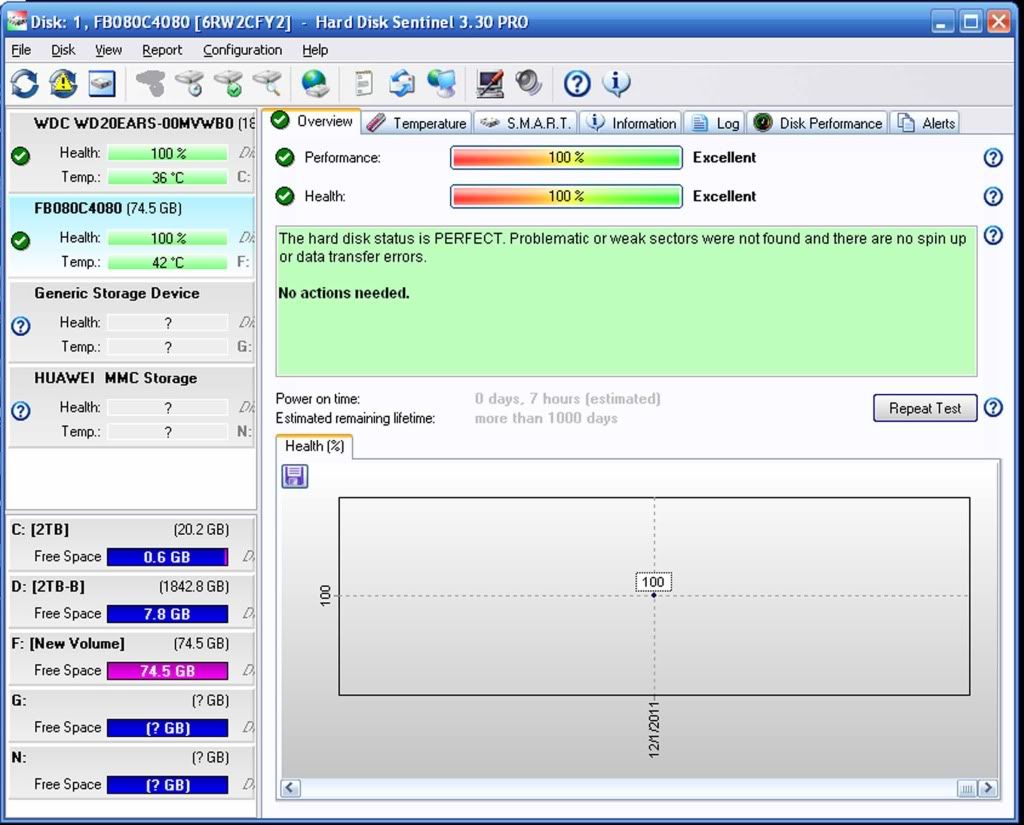Viewport: 1024px width, 825px height.
Task: Click the blue info bubble toolbar icon
Action: point(616,83)
